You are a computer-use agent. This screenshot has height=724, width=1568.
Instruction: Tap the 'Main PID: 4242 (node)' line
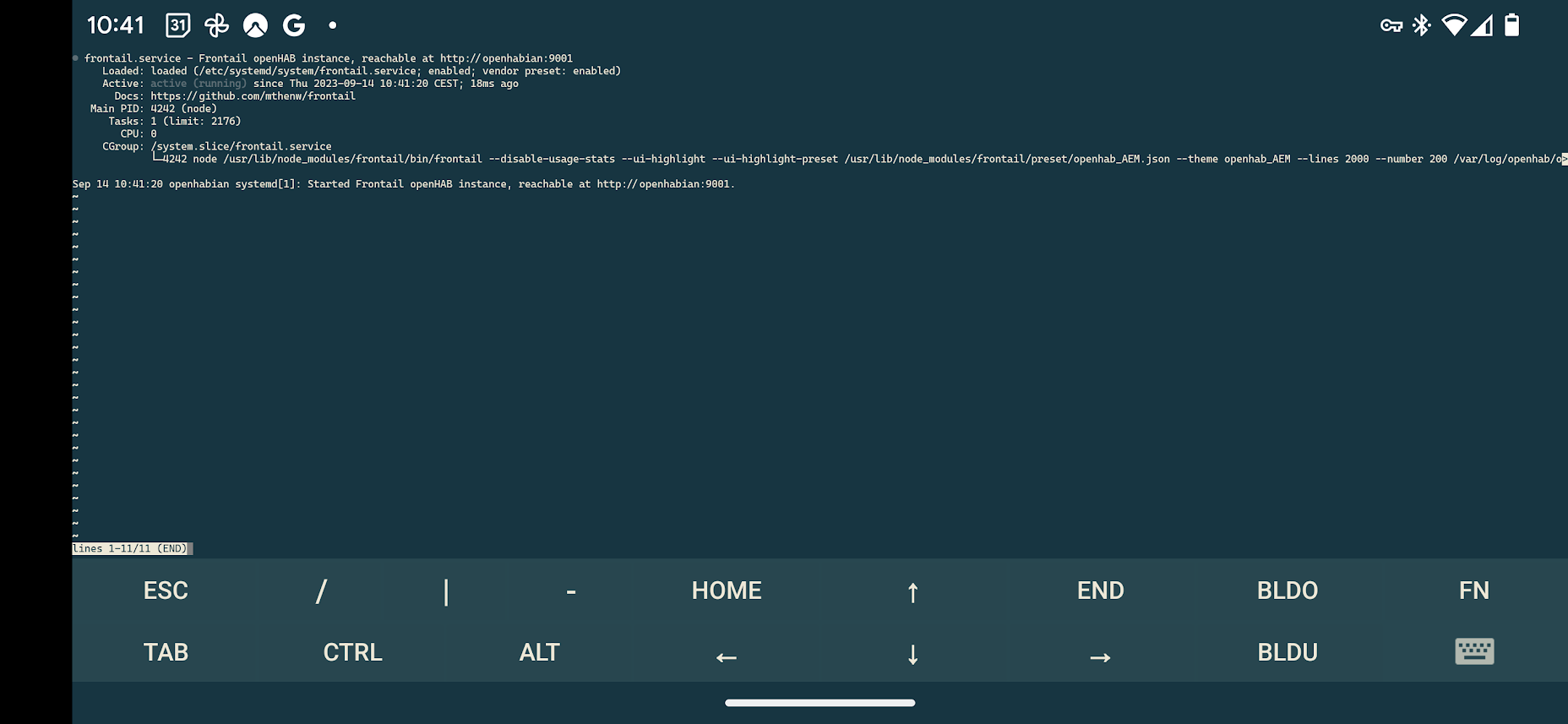(154, 109)
